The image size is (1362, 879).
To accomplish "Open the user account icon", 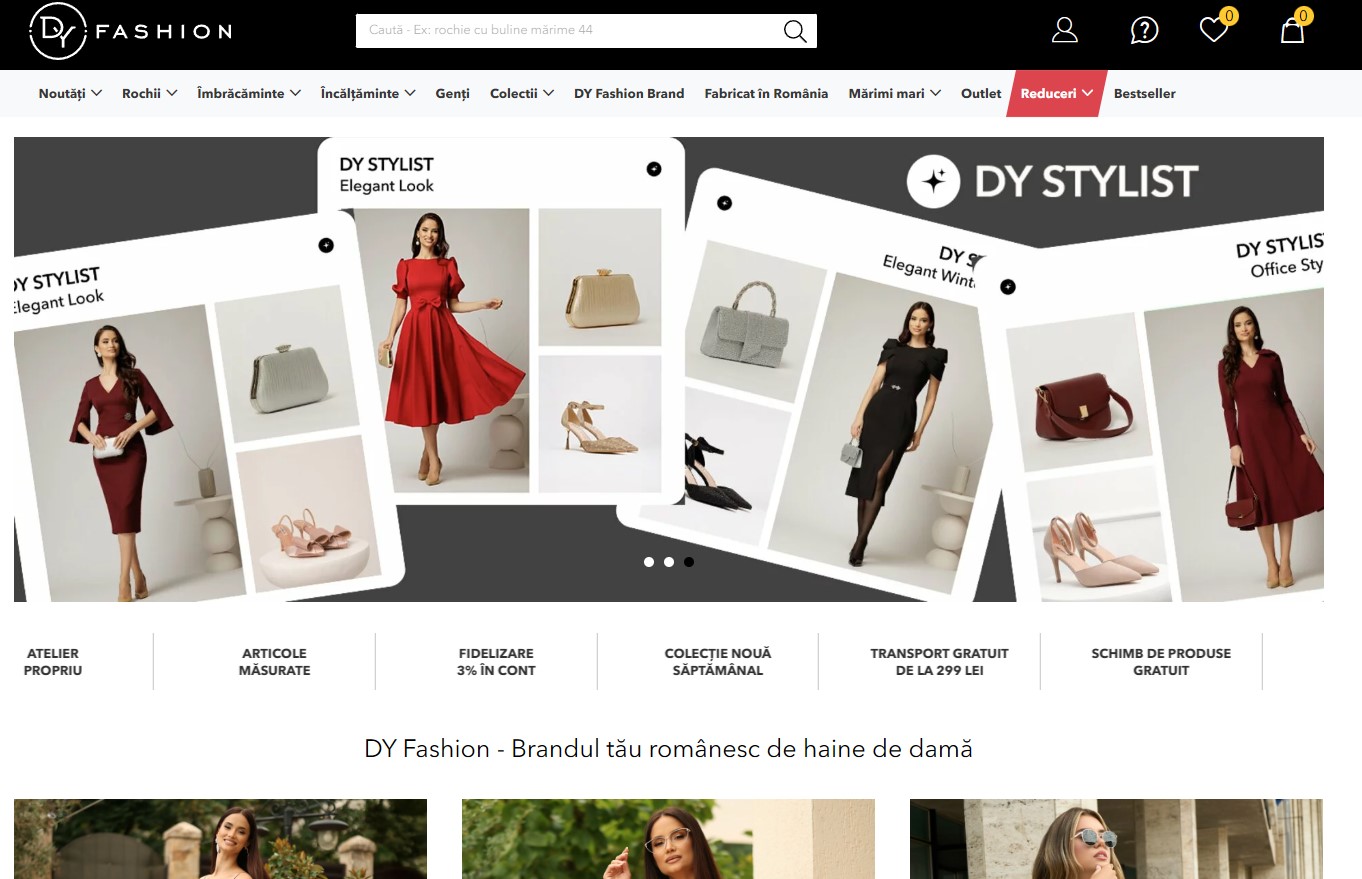I will tap(1065, 30).
